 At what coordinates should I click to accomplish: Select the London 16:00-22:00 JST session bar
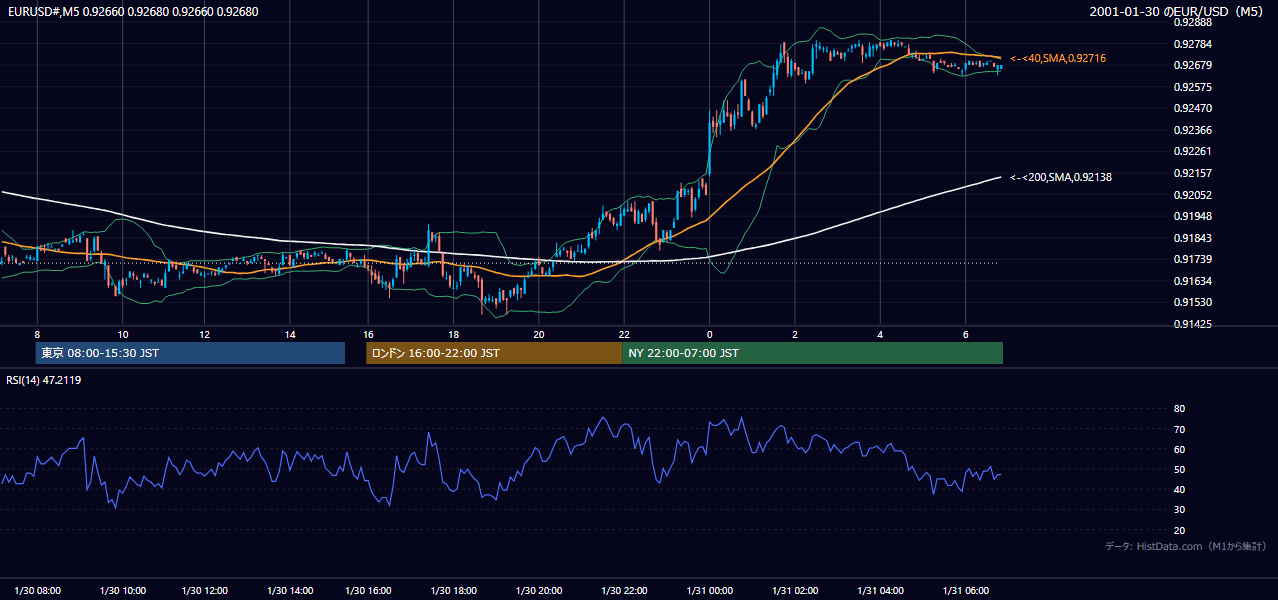coord(494,353)
